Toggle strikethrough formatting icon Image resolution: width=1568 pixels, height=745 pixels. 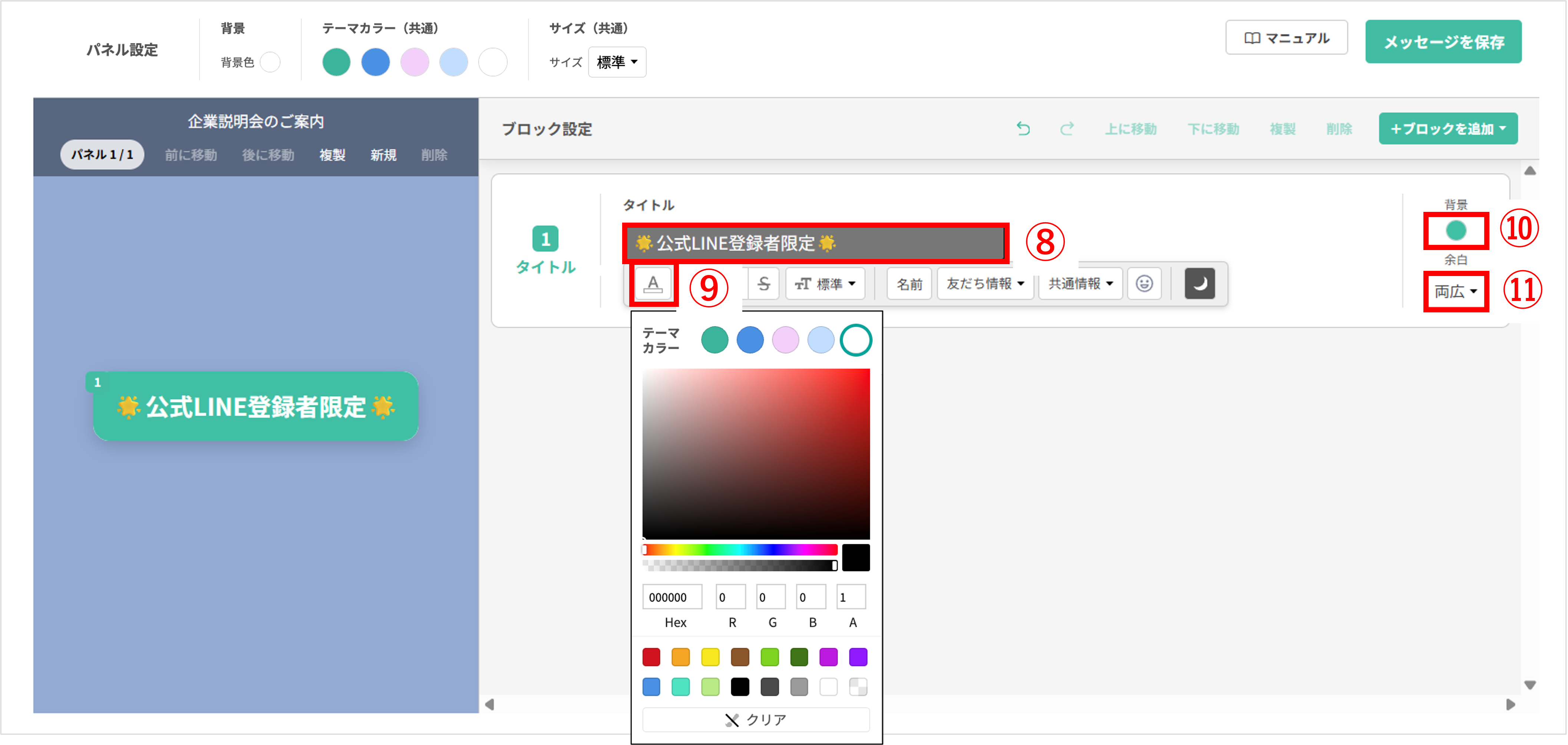pos(763,284)
